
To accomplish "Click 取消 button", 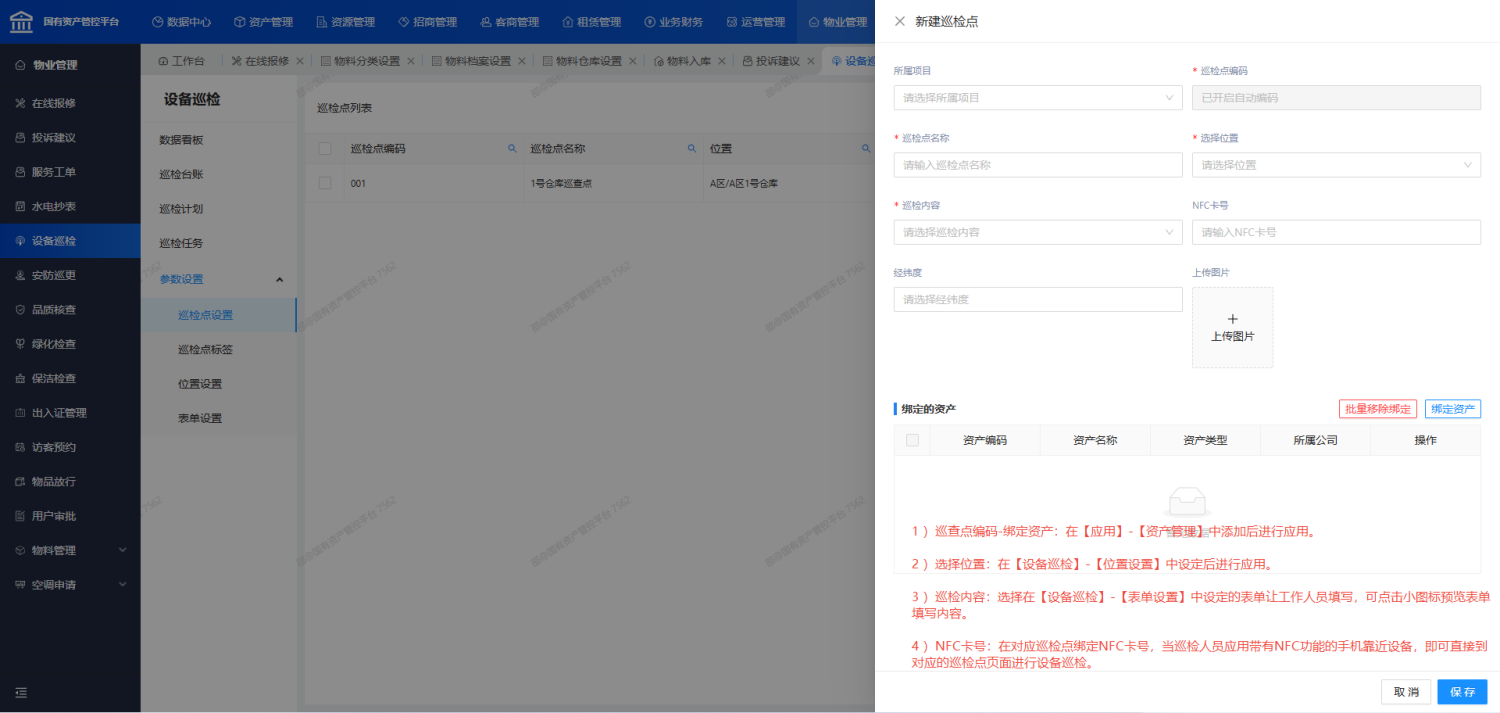I will tap(1406, 692).
